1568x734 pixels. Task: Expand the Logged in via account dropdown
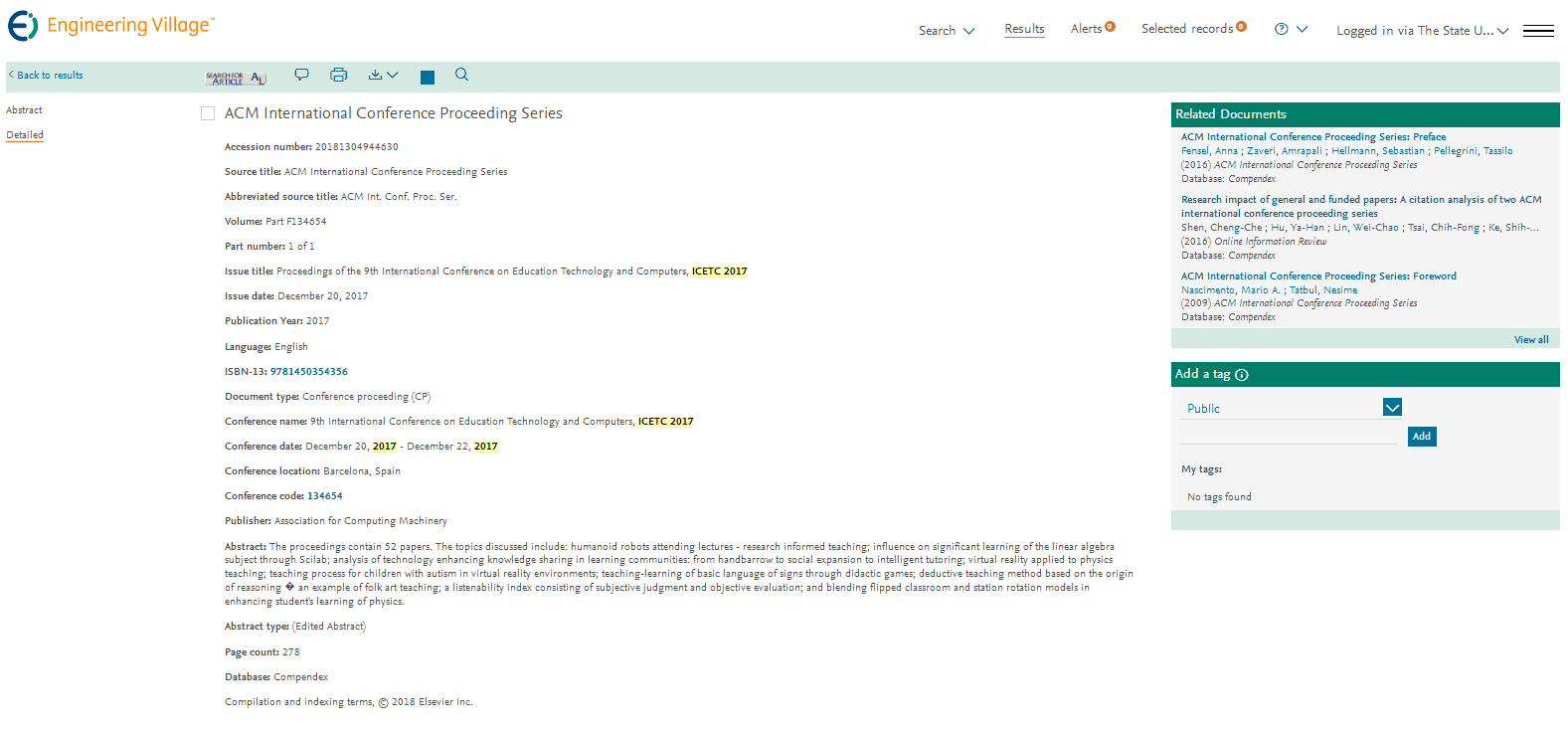pos(1423,31)
